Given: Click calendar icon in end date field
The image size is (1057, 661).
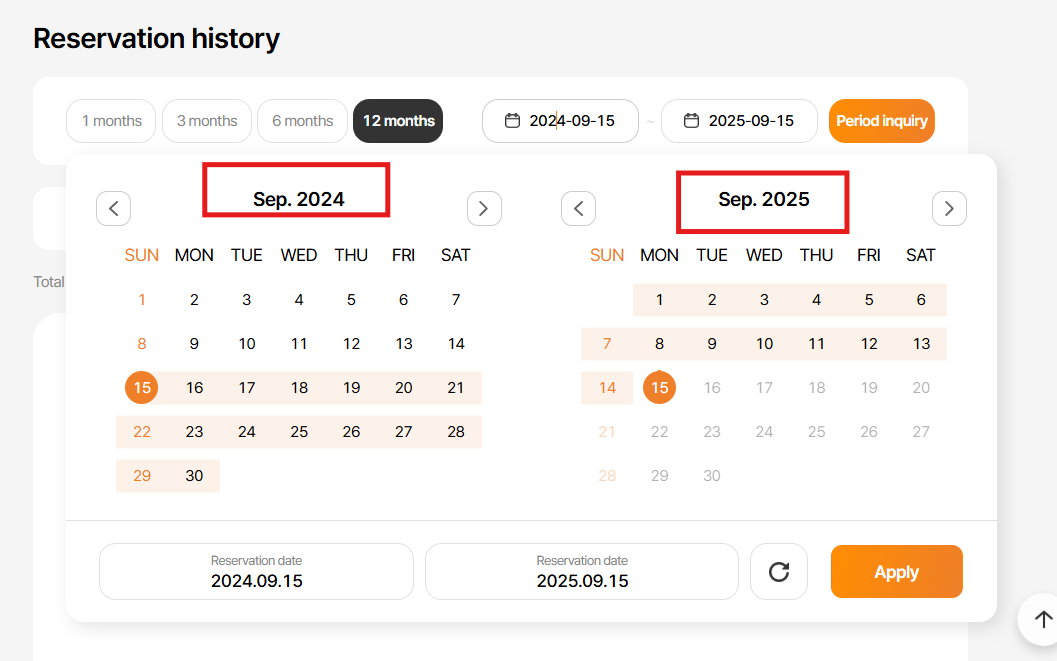Looking at the screenshot, I should (691, 121).
